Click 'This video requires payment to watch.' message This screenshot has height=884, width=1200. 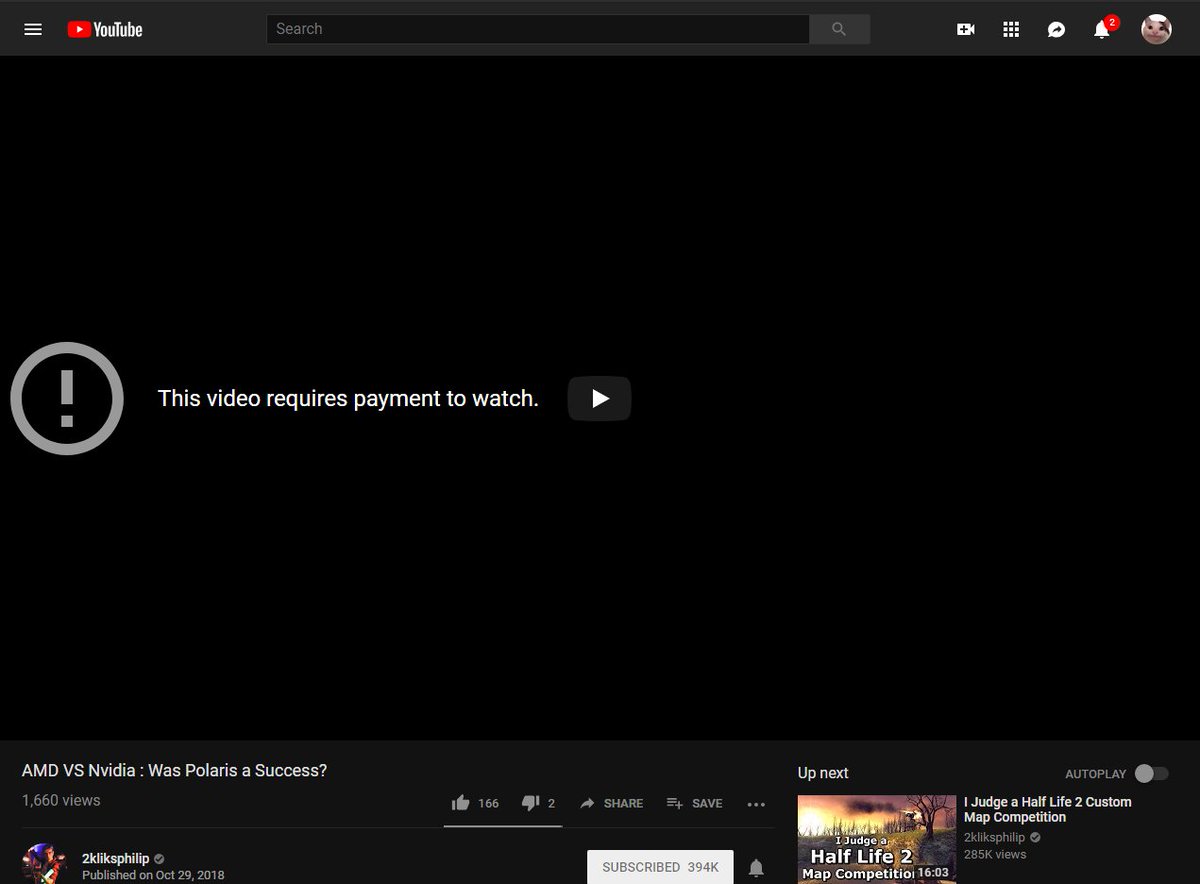coord(348,398)
